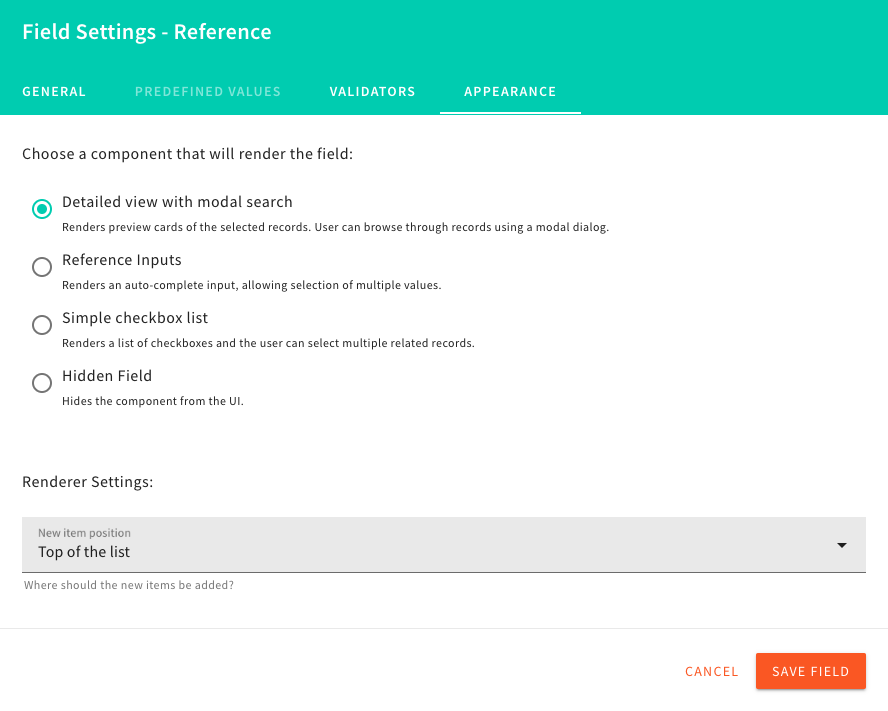The image size is (888, 711).
Task: Switch to the GENERAL tab
Action: point(54,91)
